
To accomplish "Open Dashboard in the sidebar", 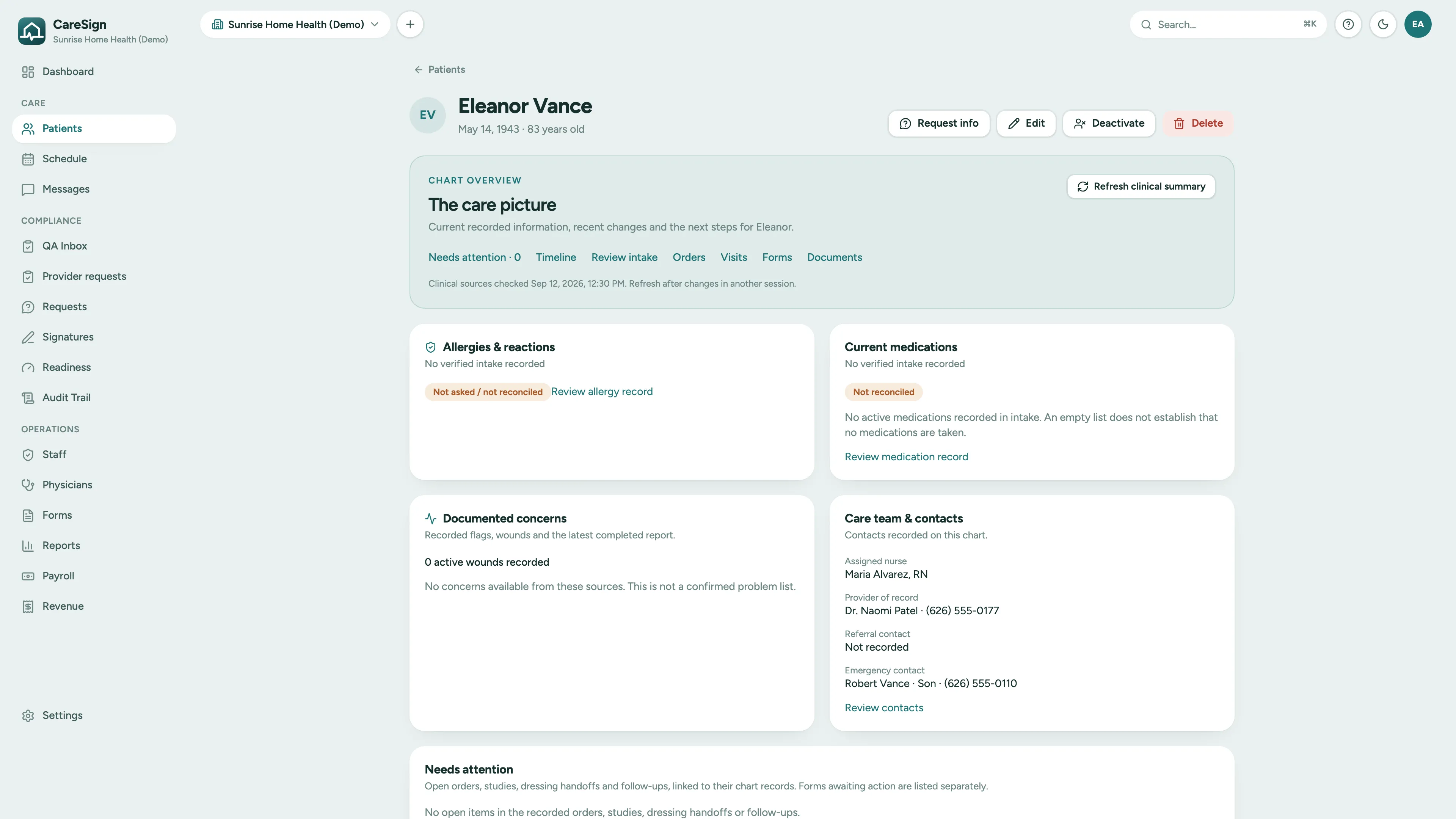I will 94,72.
